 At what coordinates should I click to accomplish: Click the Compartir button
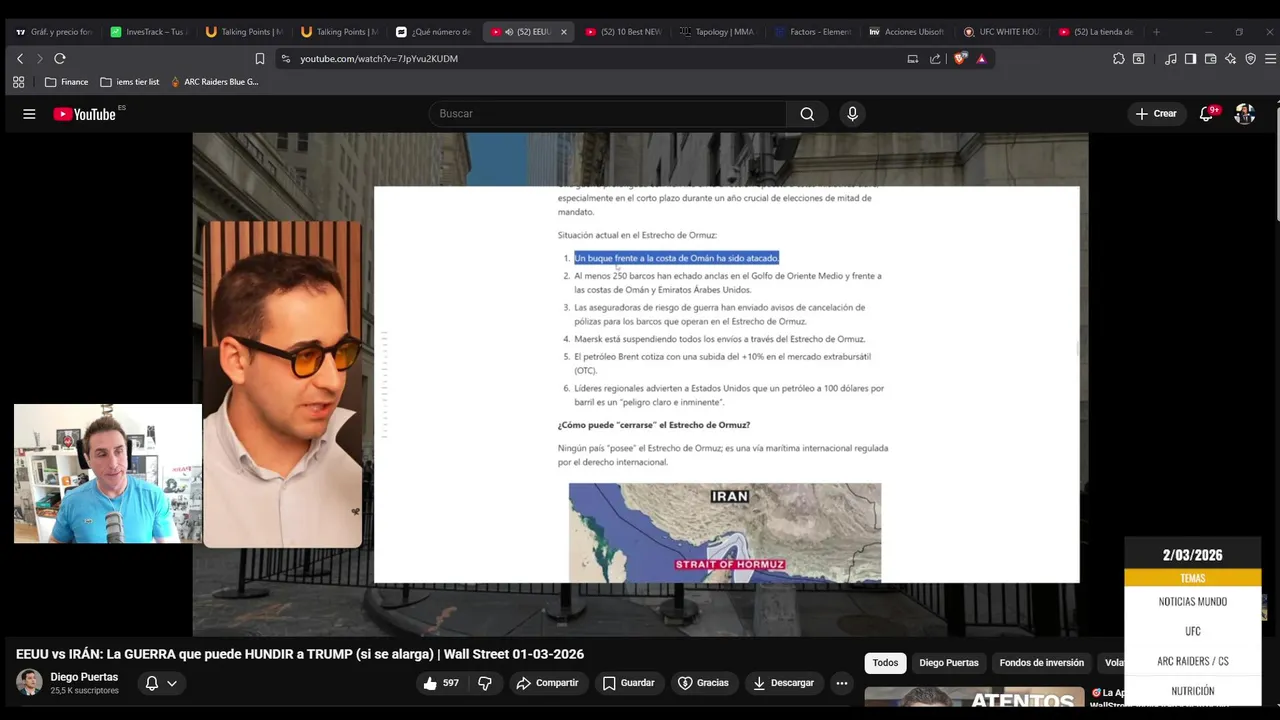tap(547, 683)
